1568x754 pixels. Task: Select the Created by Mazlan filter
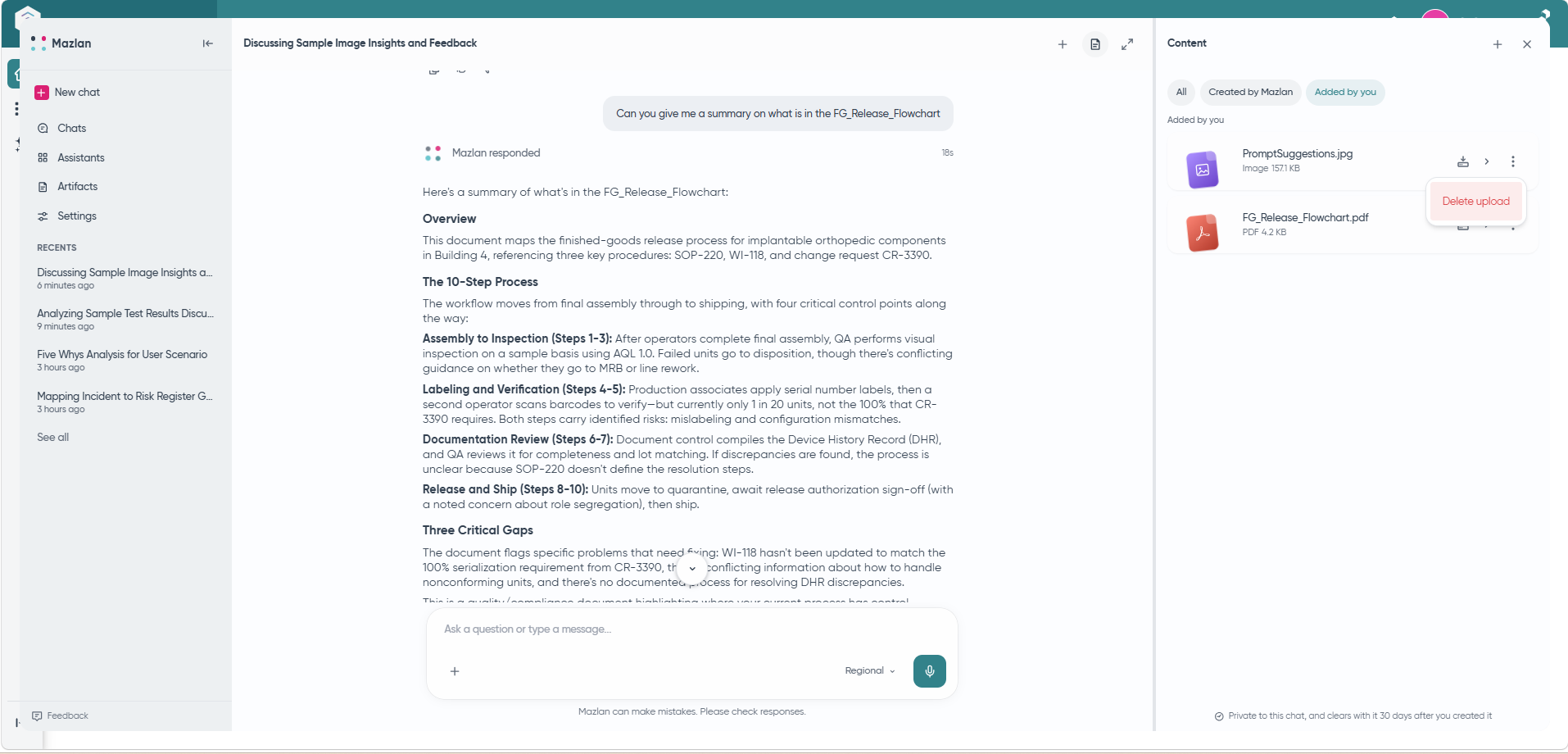click(1250, 92)
